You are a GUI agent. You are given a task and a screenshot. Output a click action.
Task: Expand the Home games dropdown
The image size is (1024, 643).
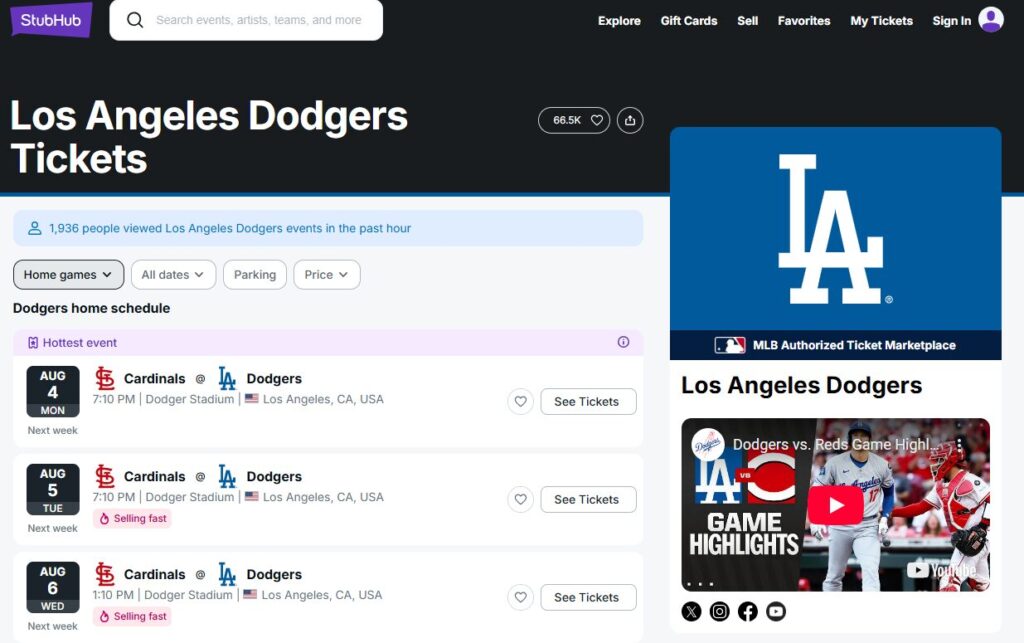pos(69,275)
